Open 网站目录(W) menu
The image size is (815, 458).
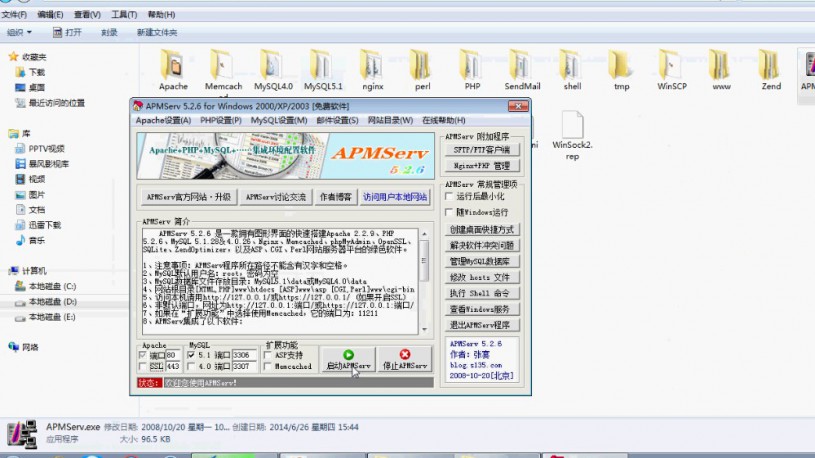coord(390,120)
